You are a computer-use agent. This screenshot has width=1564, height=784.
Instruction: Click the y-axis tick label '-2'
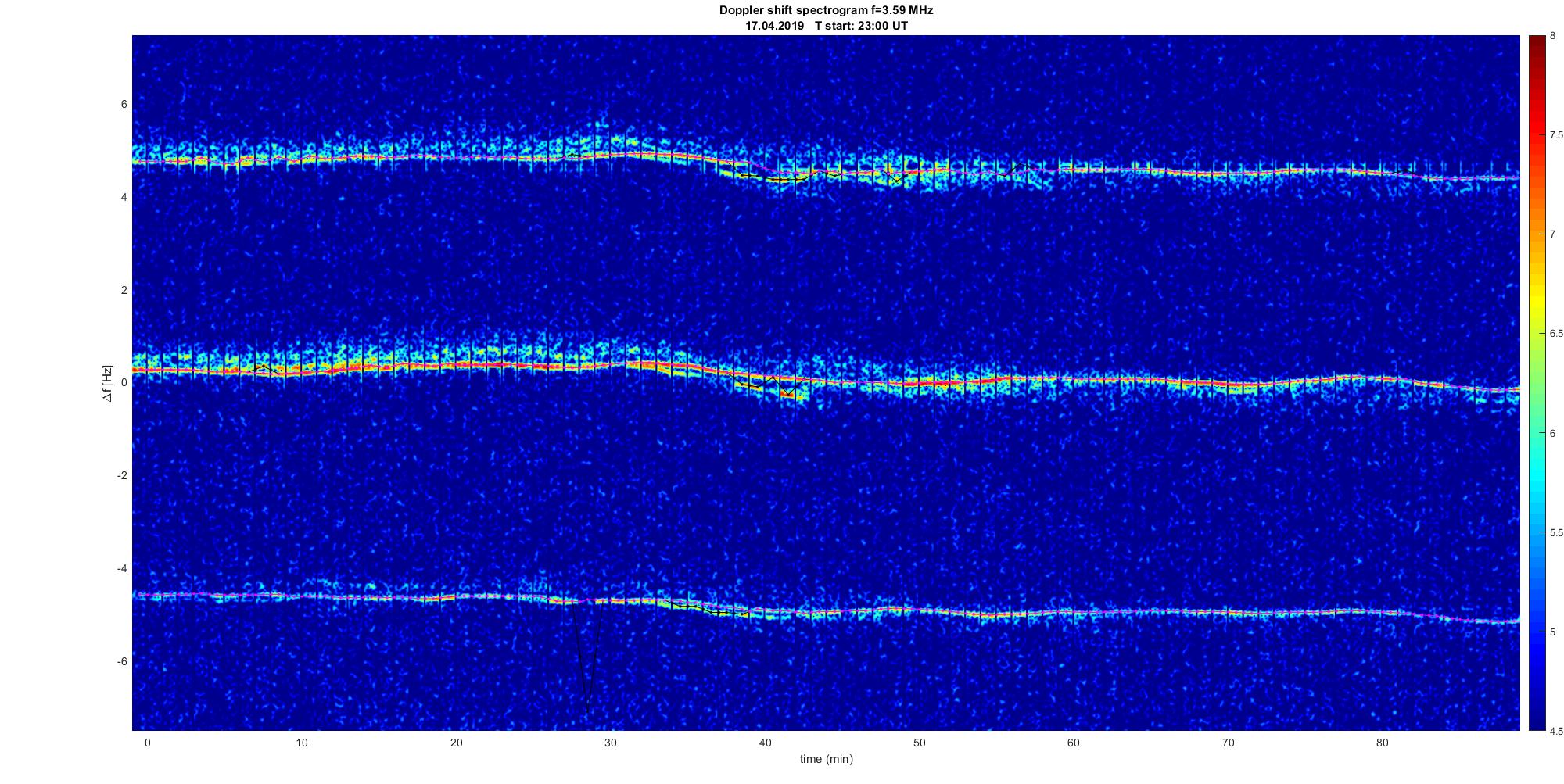tap(122, 476)
